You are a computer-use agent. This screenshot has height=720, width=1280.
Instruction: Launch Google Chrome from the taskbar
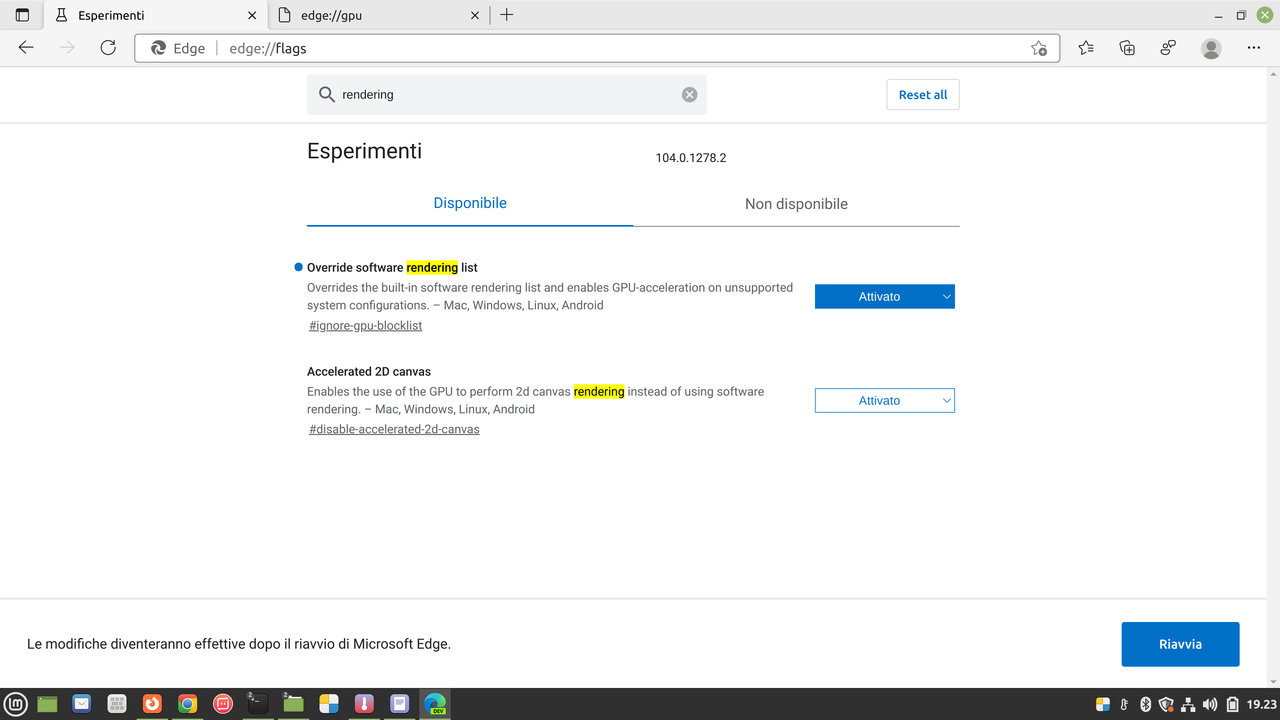coord(187,704)
